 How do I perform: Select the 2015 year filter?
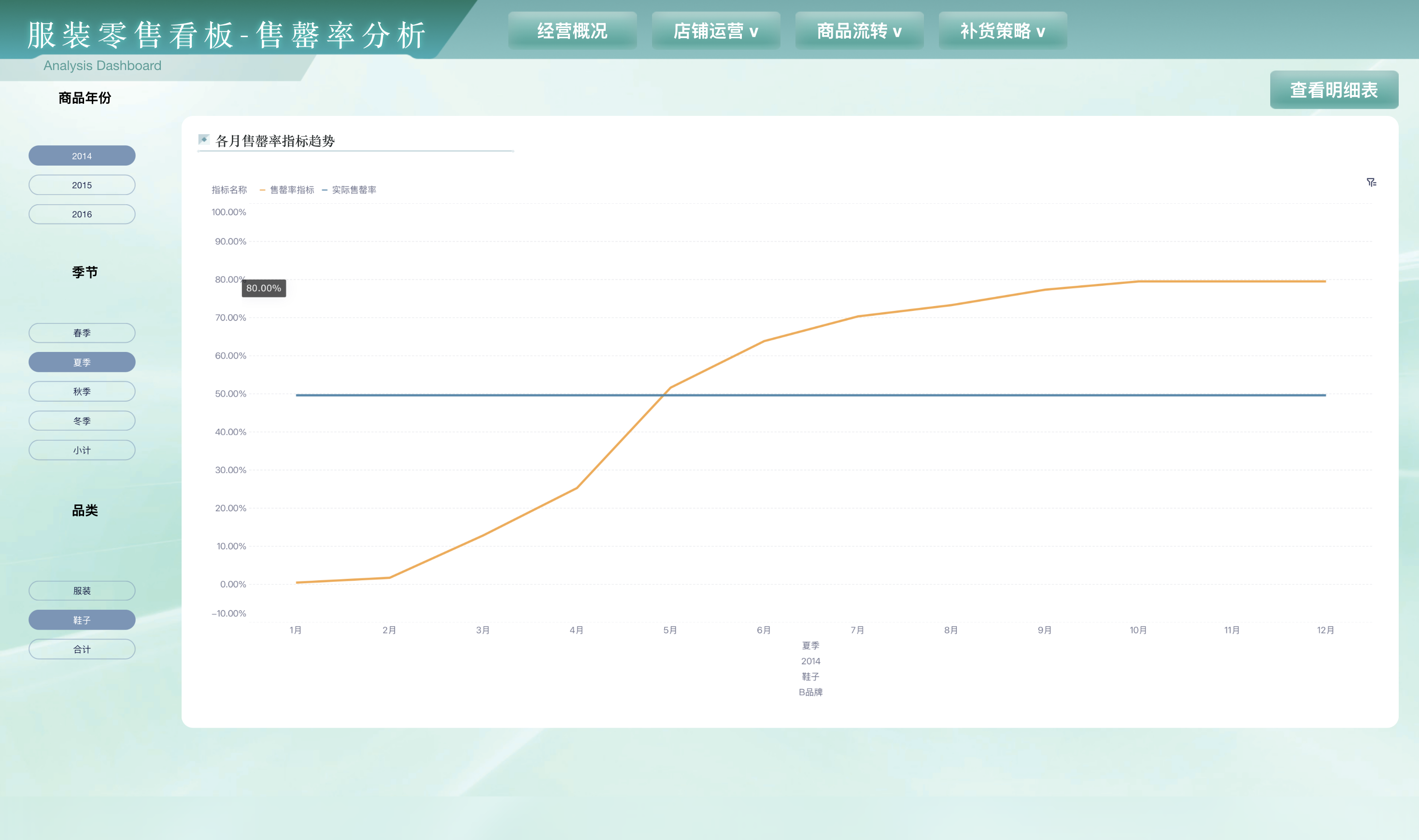click(82, 184)
